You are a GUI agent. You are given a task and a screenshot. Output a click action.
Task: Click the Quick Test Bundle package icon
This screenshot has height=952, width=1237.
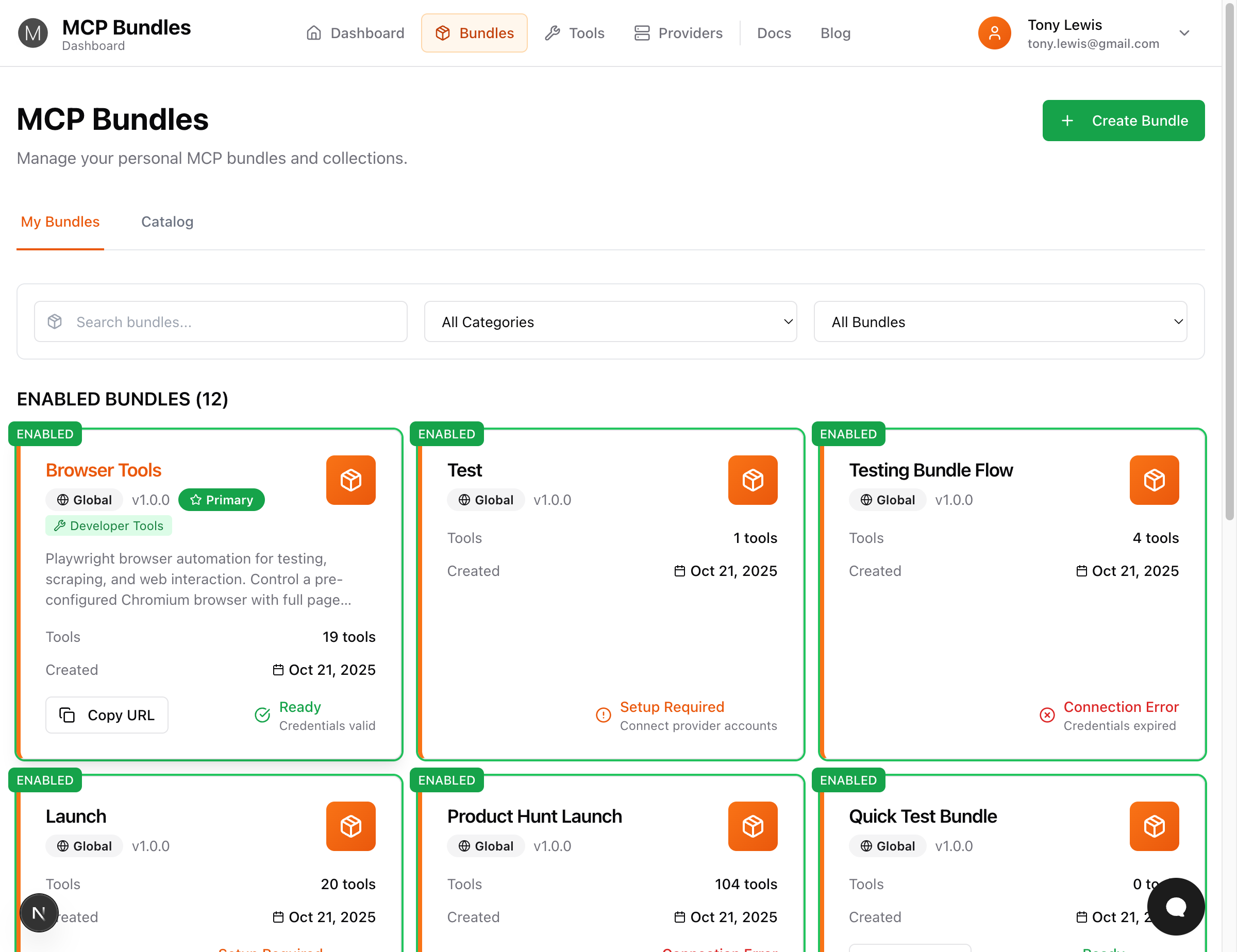point(1154,826)
